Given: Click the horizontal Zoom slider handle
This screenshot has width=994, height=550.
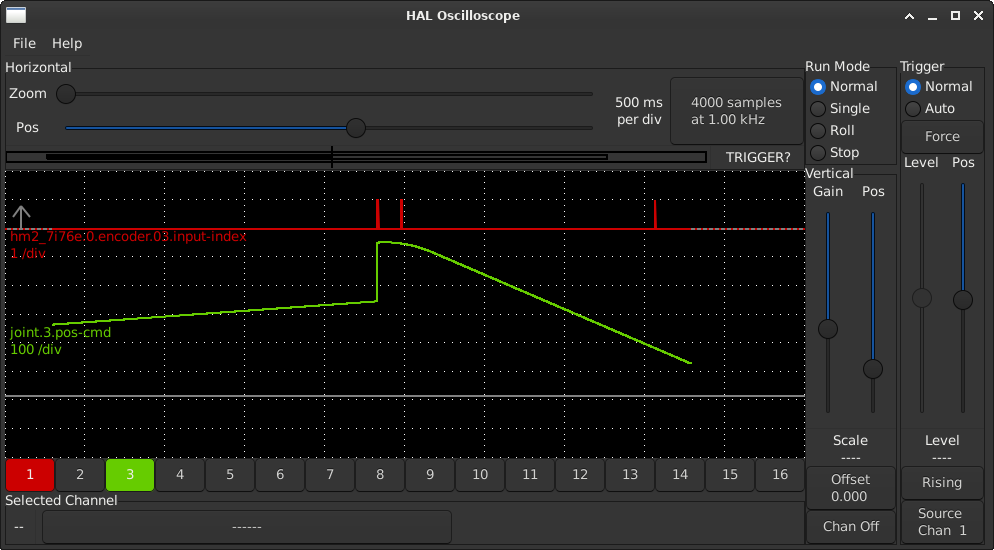Looking at the screenshot, I should (66, 94).
